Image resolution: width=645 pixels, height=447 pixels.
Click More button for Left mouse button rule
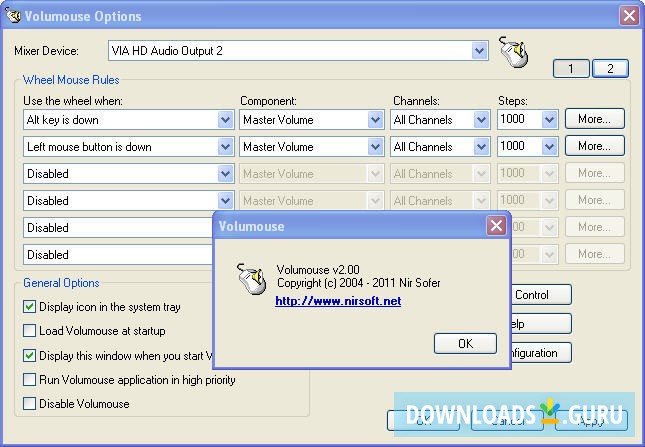click(594, 146)
